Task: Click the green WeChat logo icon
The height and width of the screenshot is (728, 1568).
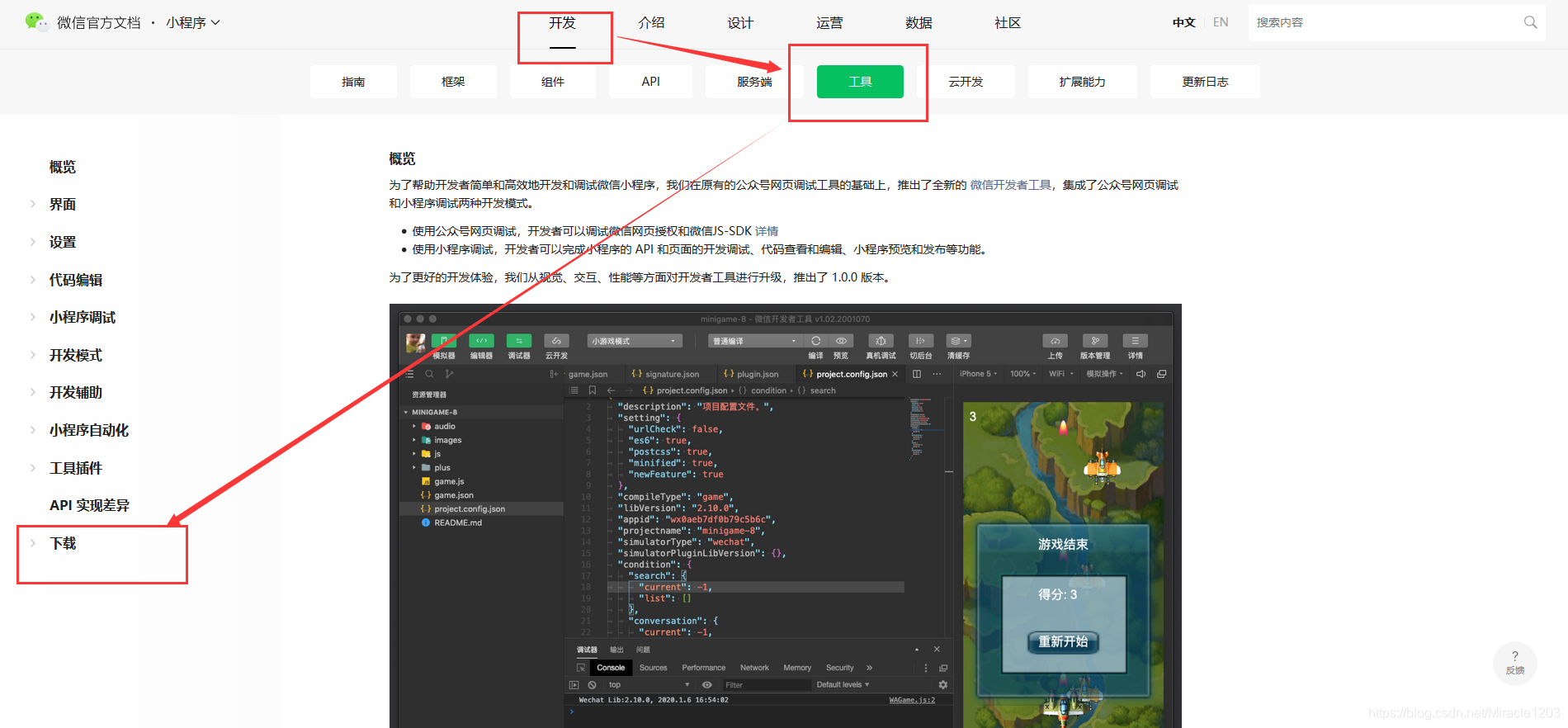Action: (37, 22)
